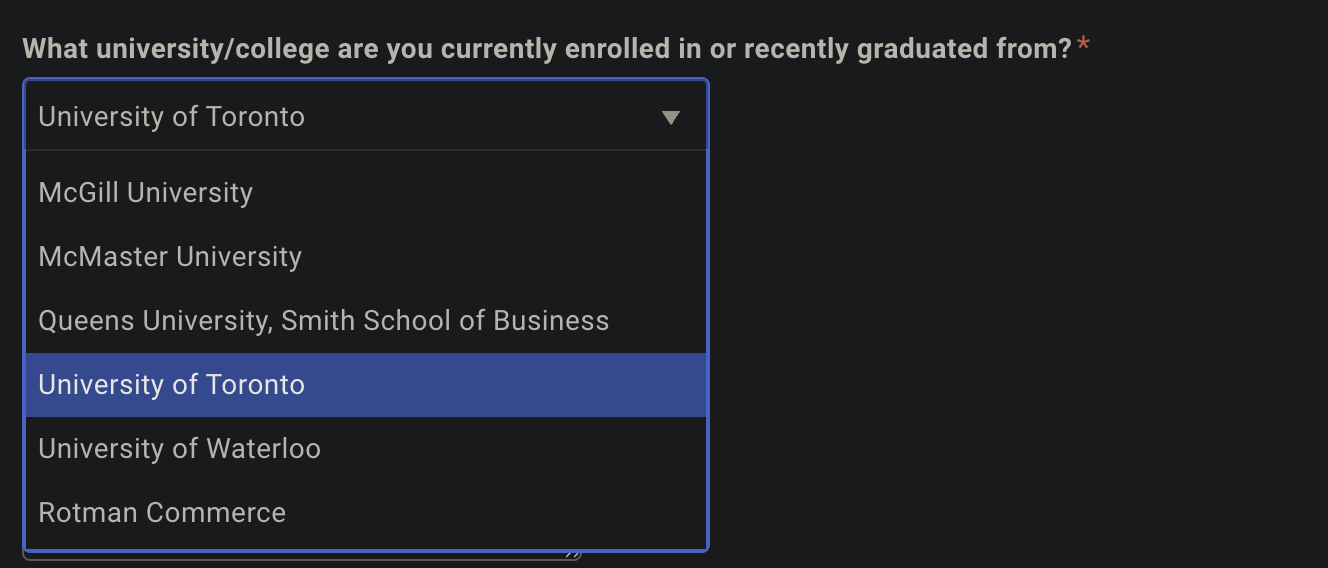
Task: Close the list using the down triangle
Action: tap(671, 118)
